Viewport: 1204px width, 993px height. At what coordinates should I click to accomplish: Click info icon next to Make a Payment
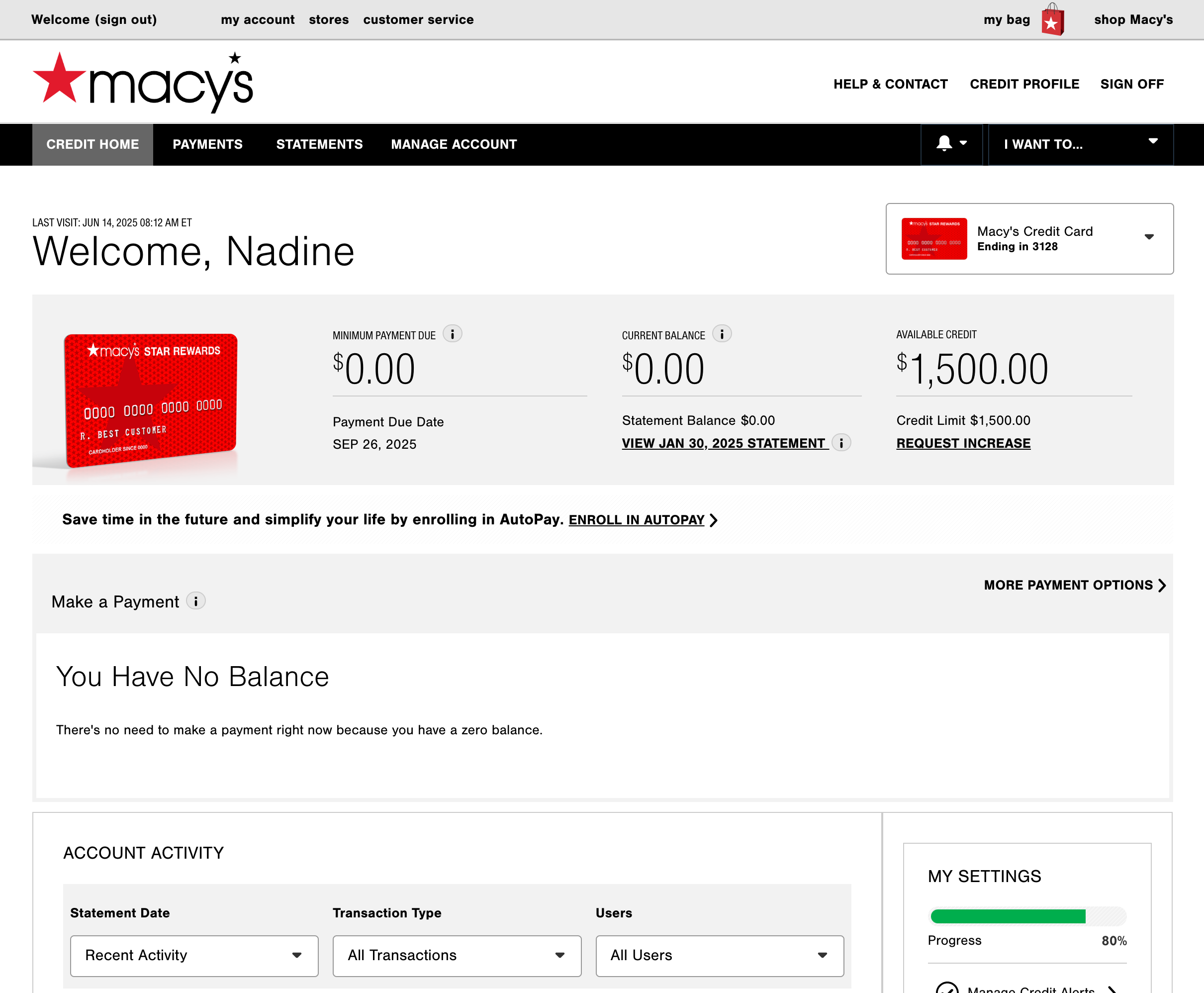pos(196,601)
